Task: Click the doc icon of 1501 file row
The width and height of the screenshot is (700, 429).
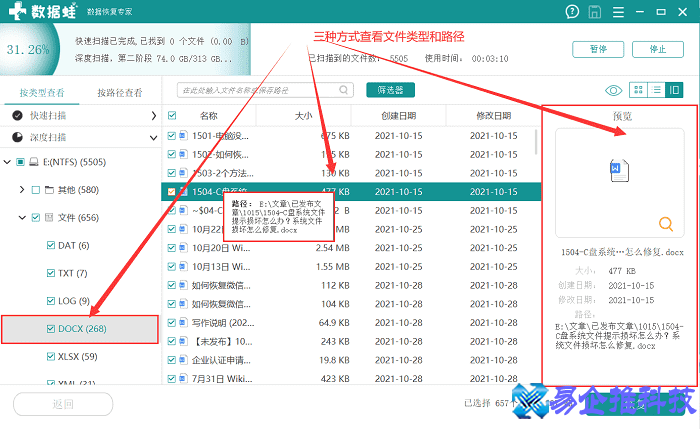Action: tap(183, 135)
